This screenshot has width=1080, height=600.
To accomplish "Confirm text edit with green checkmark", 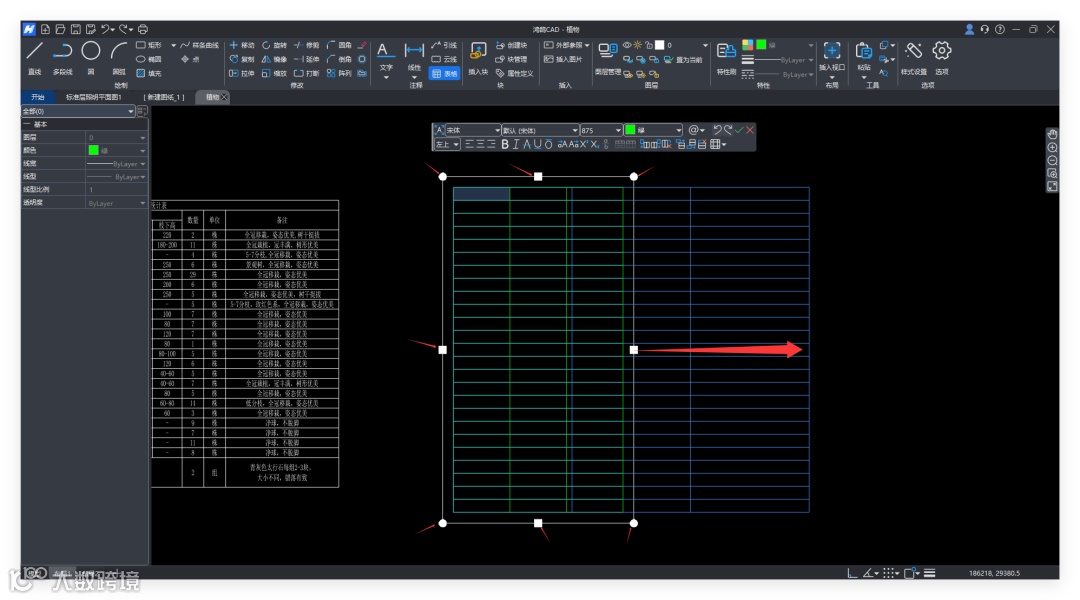I will pyautogui.click(x=739, y=130).
